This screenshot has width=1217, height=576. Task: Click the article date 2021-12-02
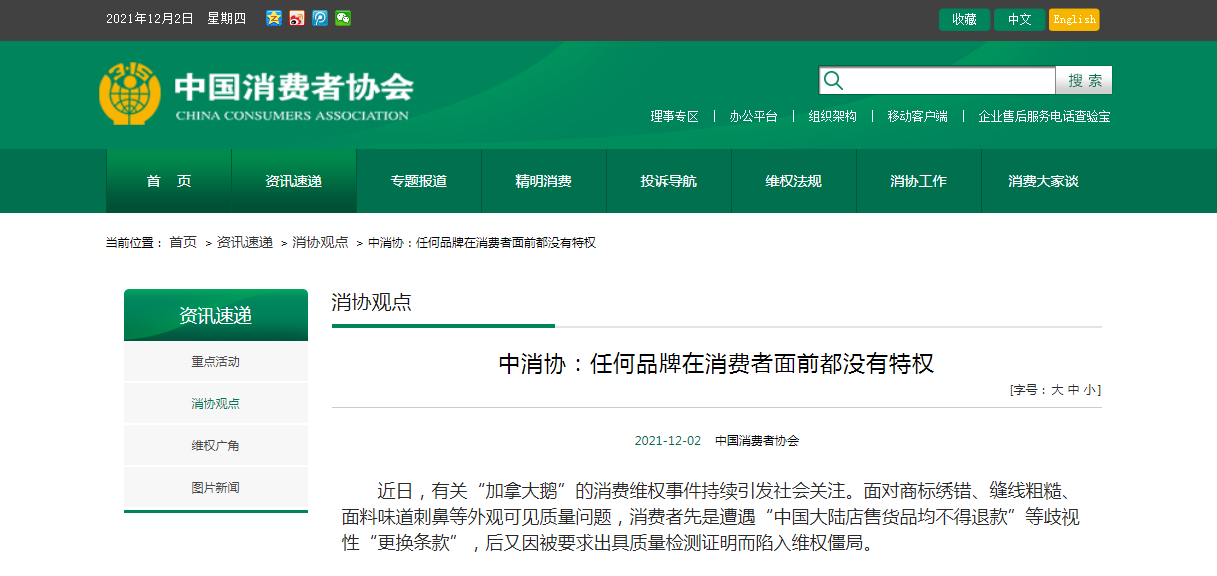(x=668, y=441)
